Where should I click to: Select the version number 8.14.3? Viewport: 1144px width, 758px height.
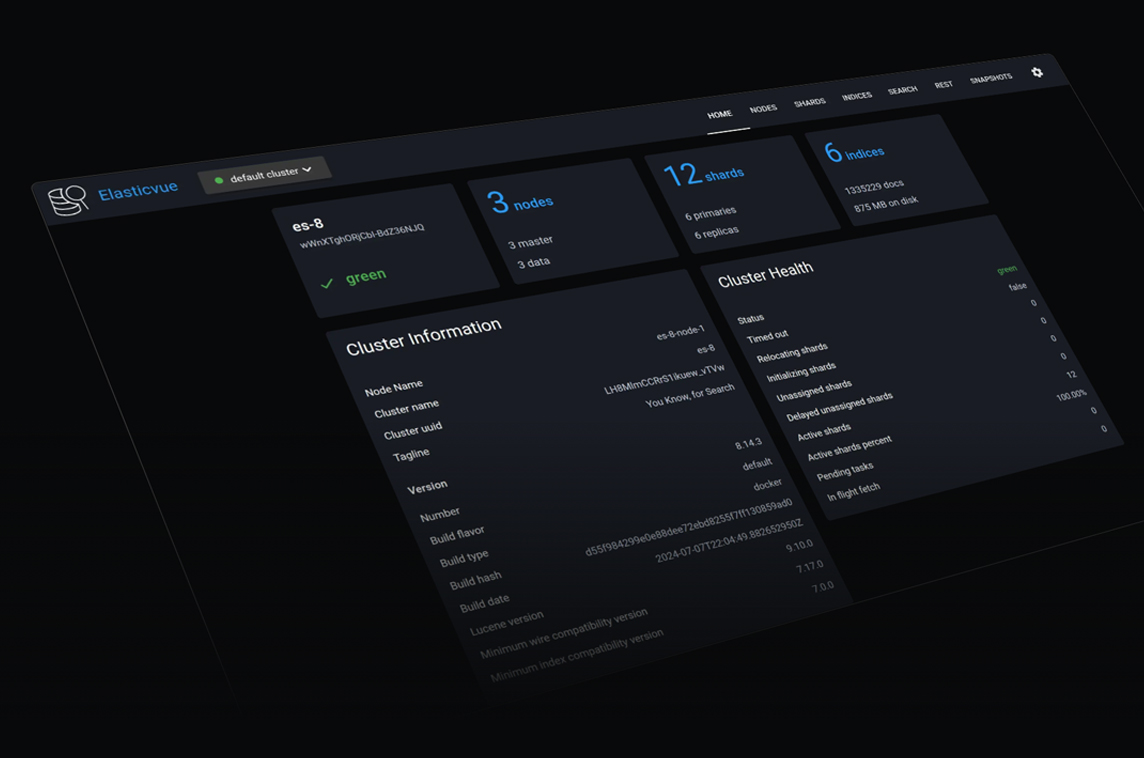coord(748,444)
